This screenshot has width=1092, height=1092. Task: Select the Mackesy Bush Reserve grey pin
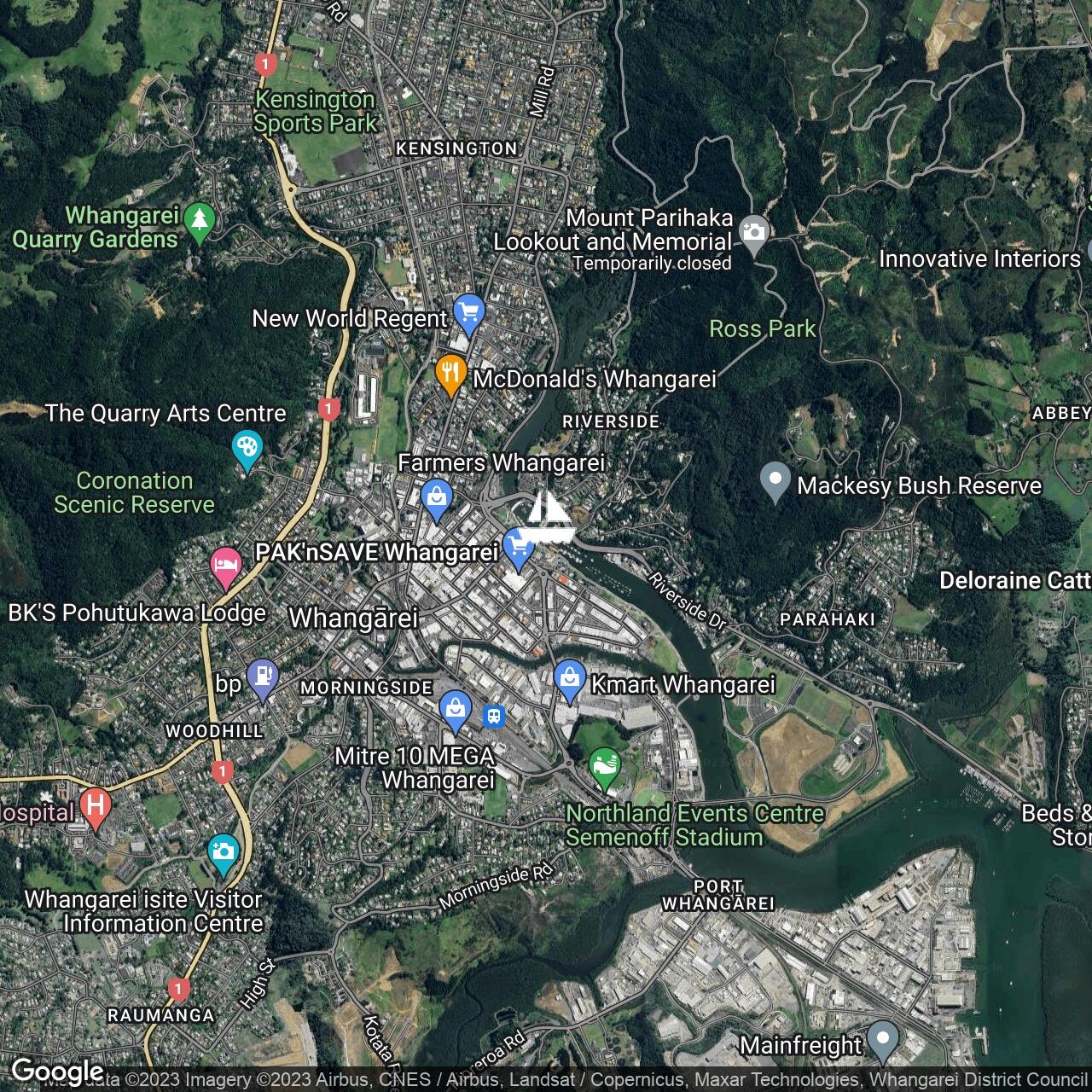point(775,480)
